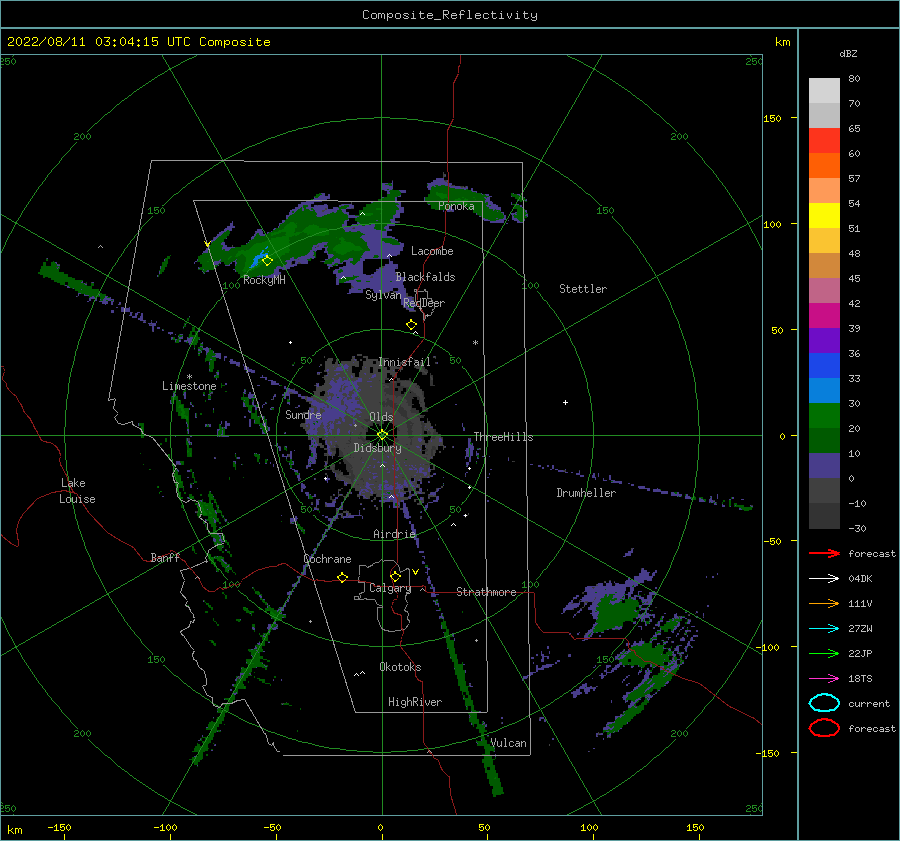
Task: Click the asterisk marker above Limestone label
Action: click(x=189, y=377)
